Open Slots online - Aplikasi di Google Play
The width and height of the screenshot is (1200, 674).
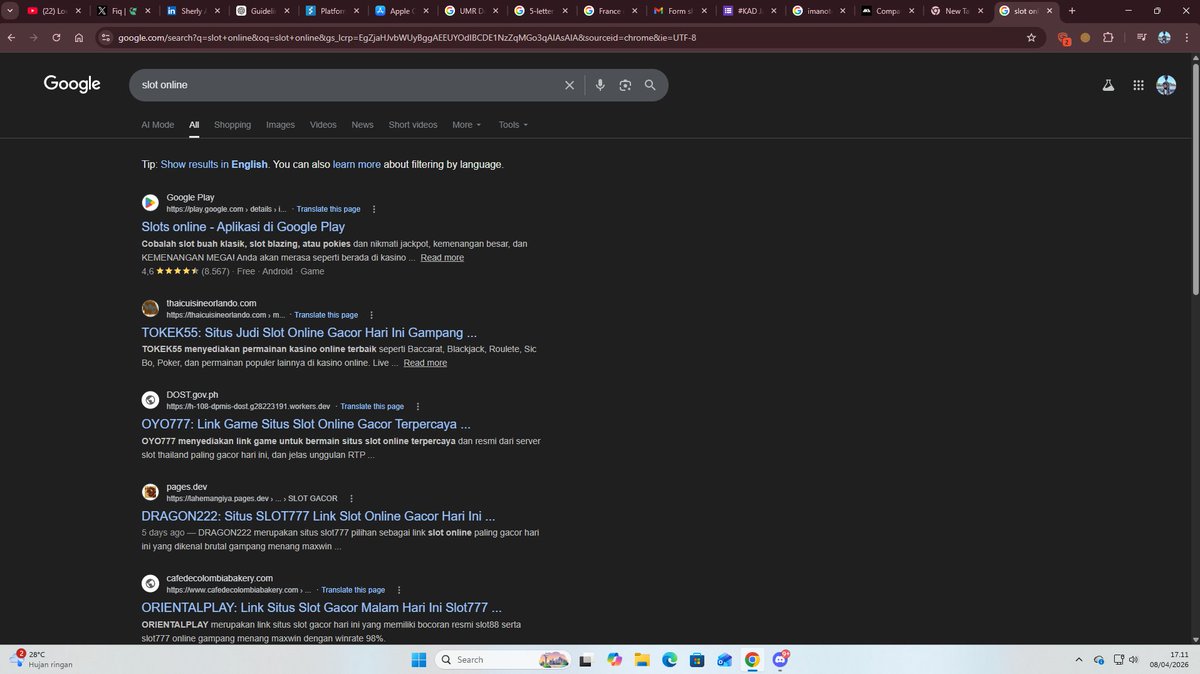[x=243, y=227]
